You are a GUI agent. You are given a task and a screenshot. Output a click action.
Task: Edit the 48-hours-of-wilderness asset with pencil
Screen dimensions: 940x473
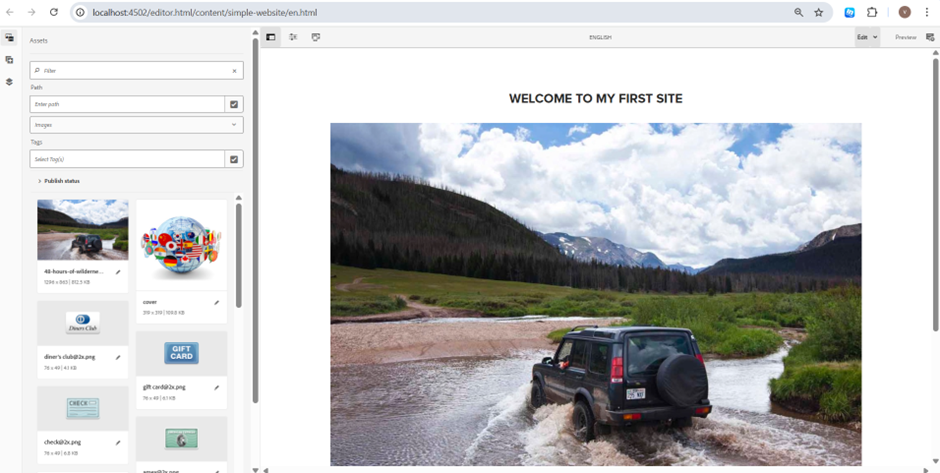point(118,272)
